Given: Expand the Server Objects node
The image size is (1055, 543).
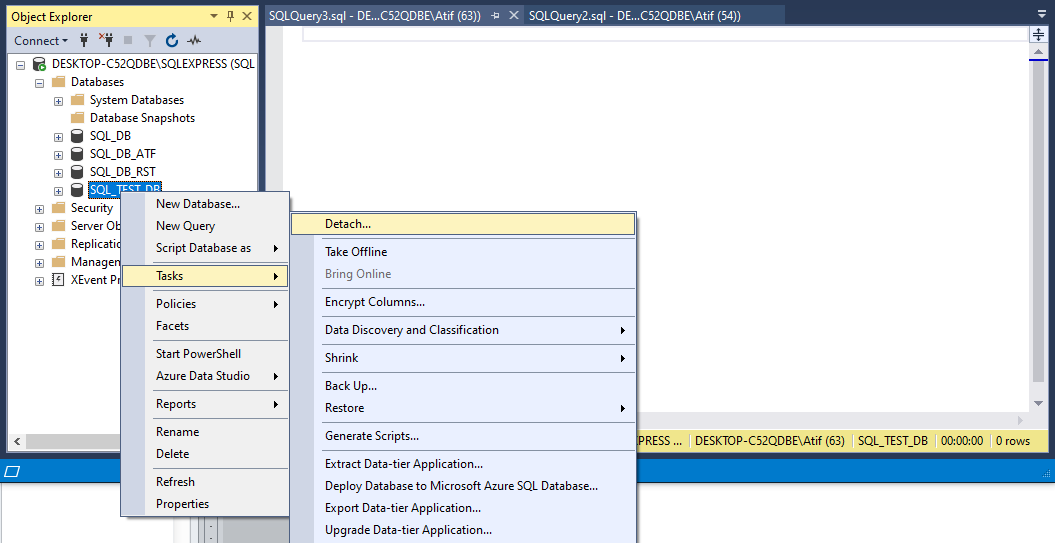Looking at the screenshot, I should click(39, 227).
